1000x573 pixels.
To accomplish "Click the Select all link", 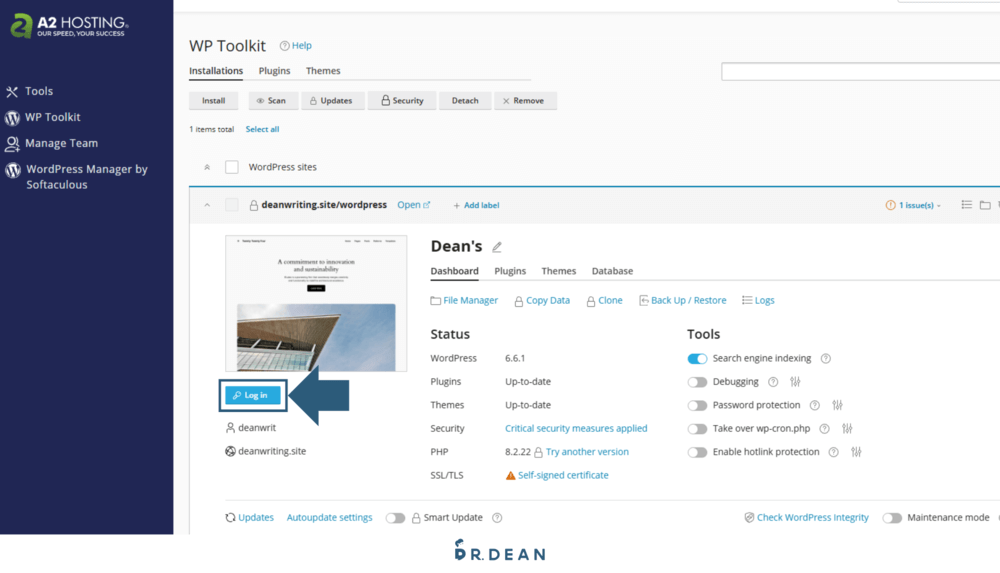I will click(x=262, y=129).
